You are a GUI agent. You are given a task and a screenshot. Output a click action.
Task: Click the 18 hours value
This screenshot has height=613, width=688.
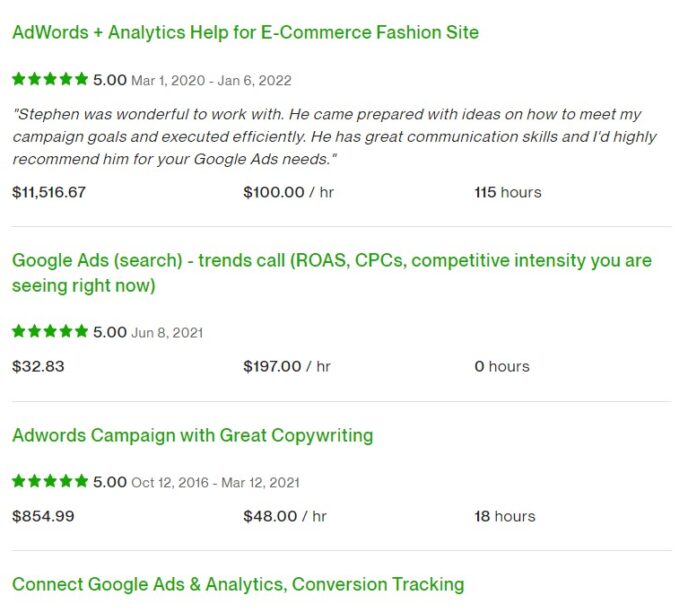504,516
